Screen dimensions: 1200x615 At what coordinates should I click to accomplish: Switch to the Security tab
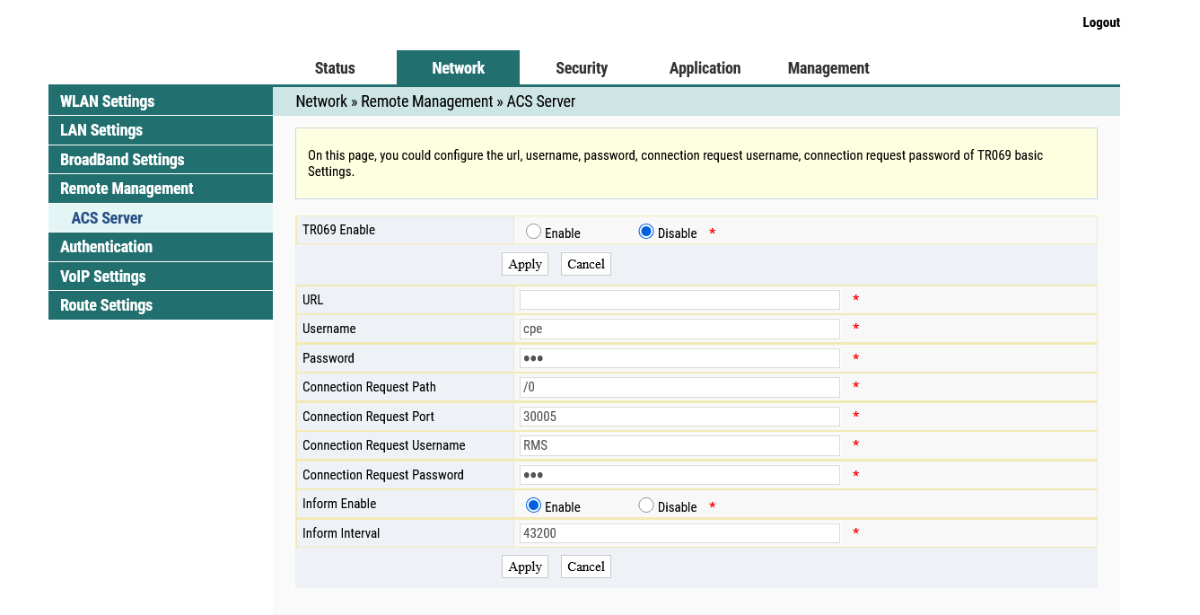581,68
